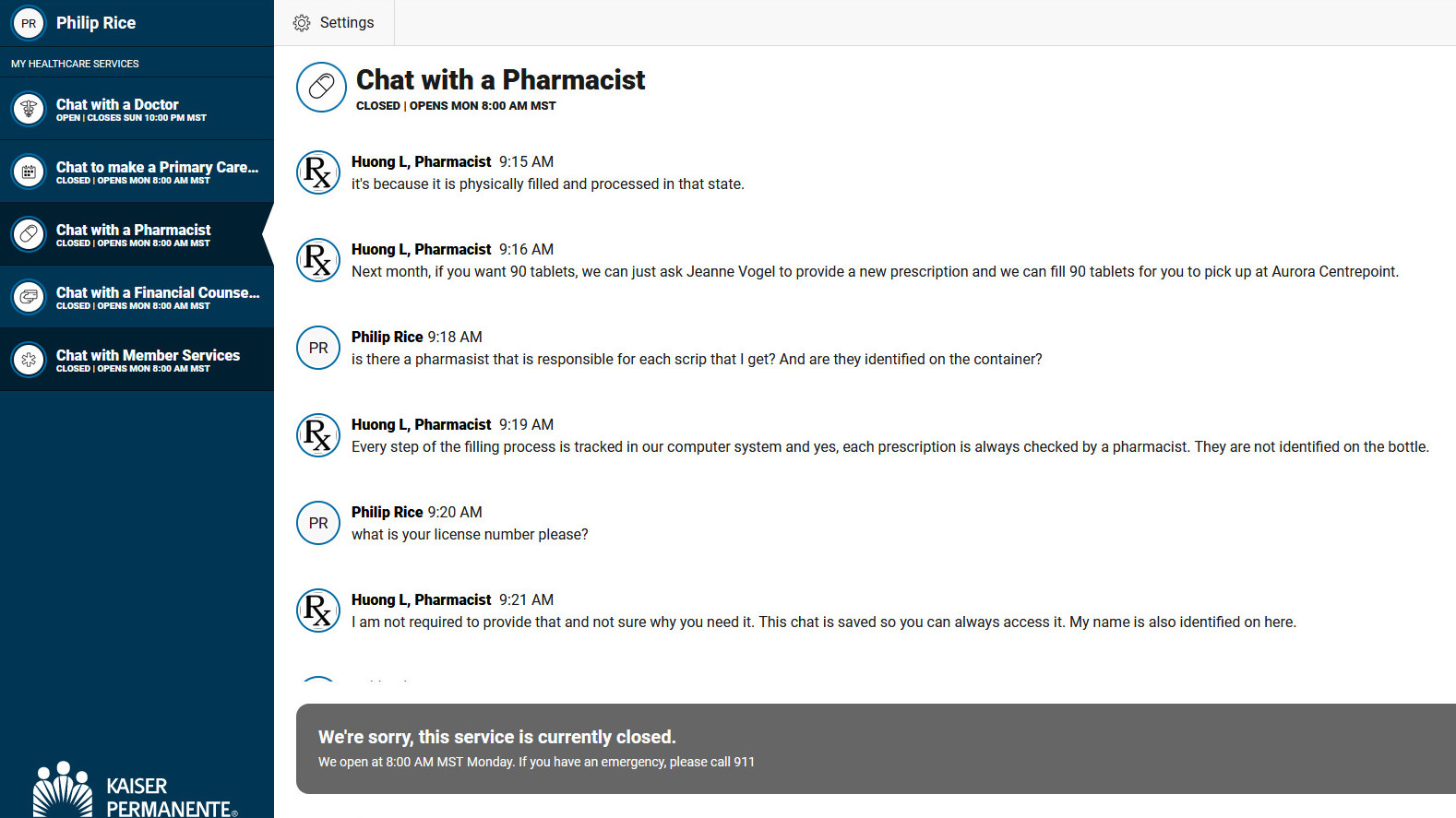Open Chat with a Financial Counselor

coord(137,297)
